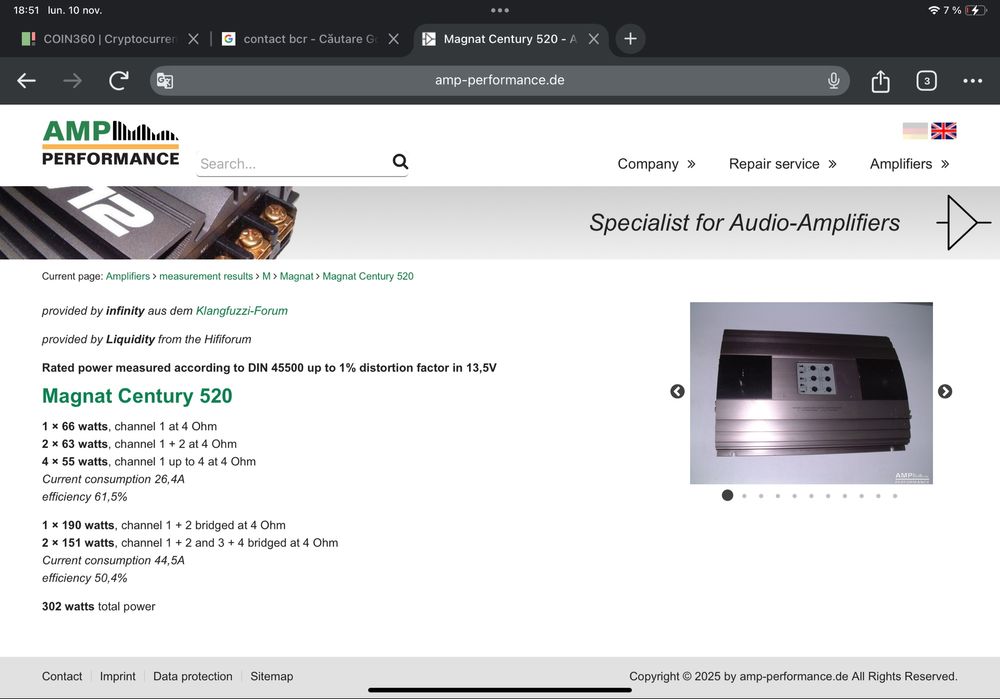
Task: Open the browser three-dot menu
Action: [973, 81]
